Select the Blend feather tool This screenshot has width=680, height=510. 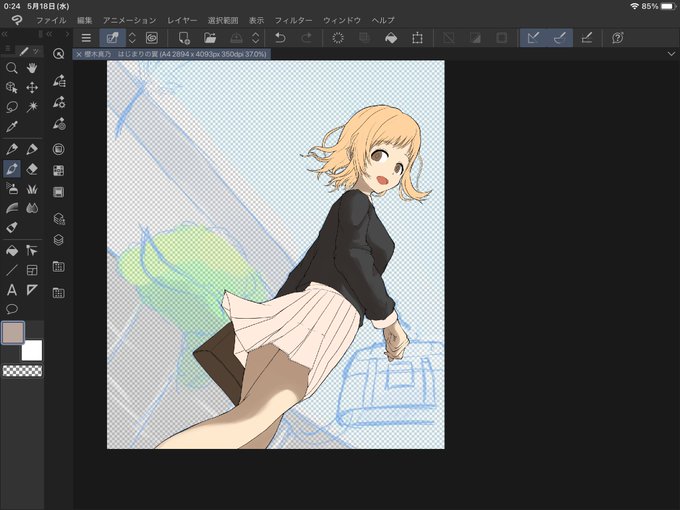[12, 208]
